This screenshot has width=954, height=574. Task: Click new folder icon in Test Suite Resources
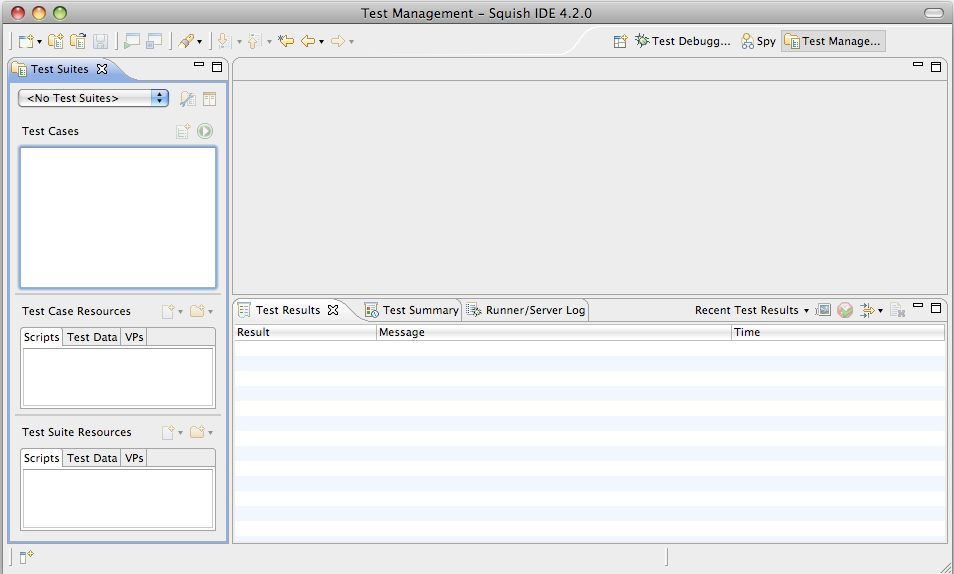coord(197,432)
